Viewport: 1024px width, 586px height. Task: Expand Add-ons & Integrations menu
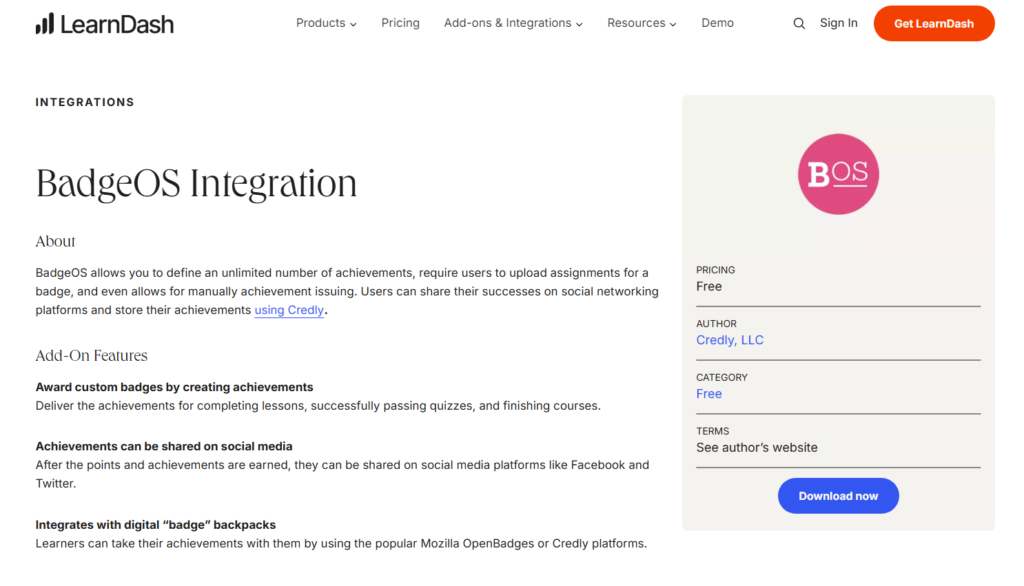coord(513,23)
